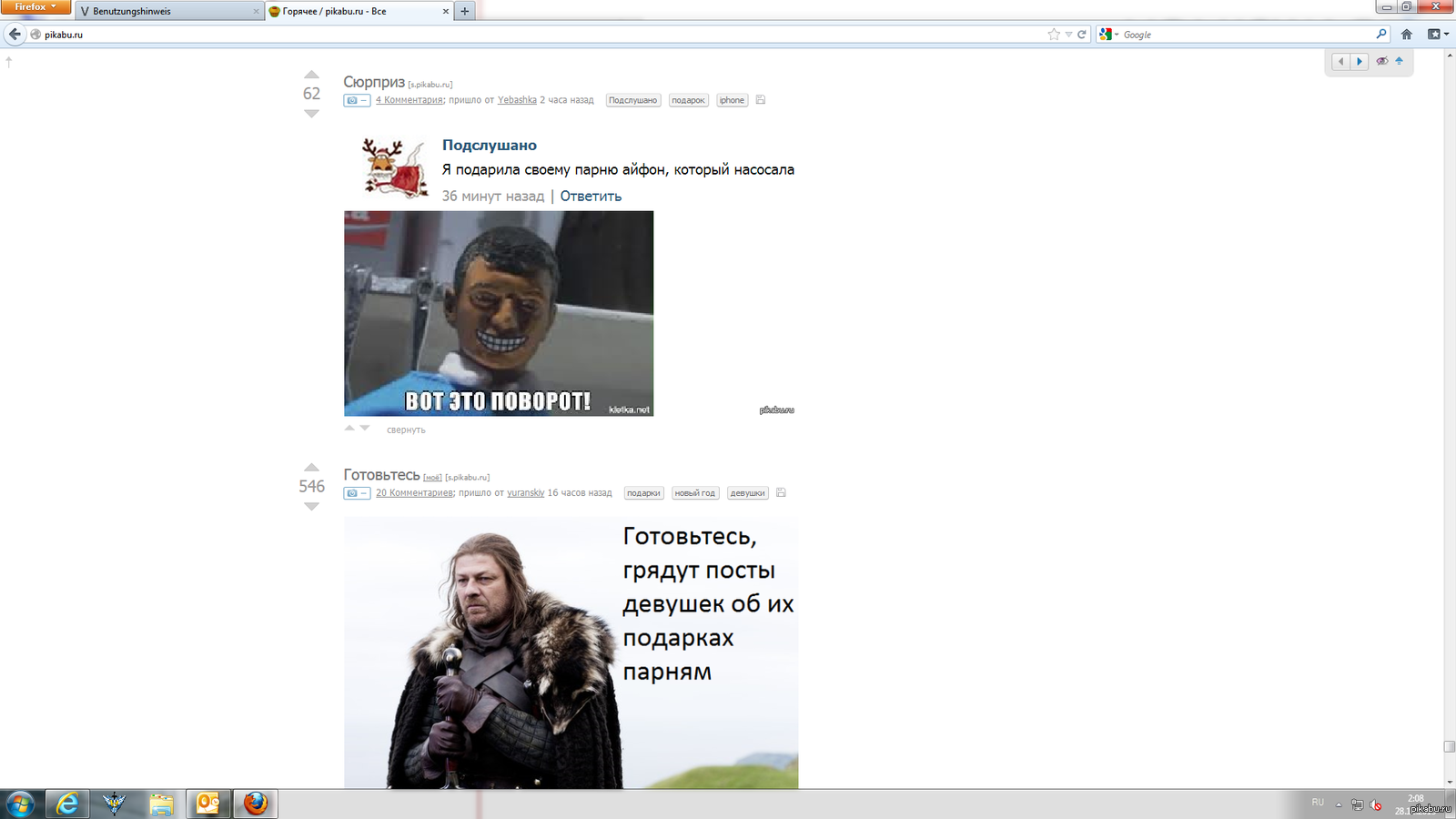The width and height of the screenshot is (1456, 819).
Task: Open Internet Explorer from the taskbar
Action: click(x=67, y=804)
